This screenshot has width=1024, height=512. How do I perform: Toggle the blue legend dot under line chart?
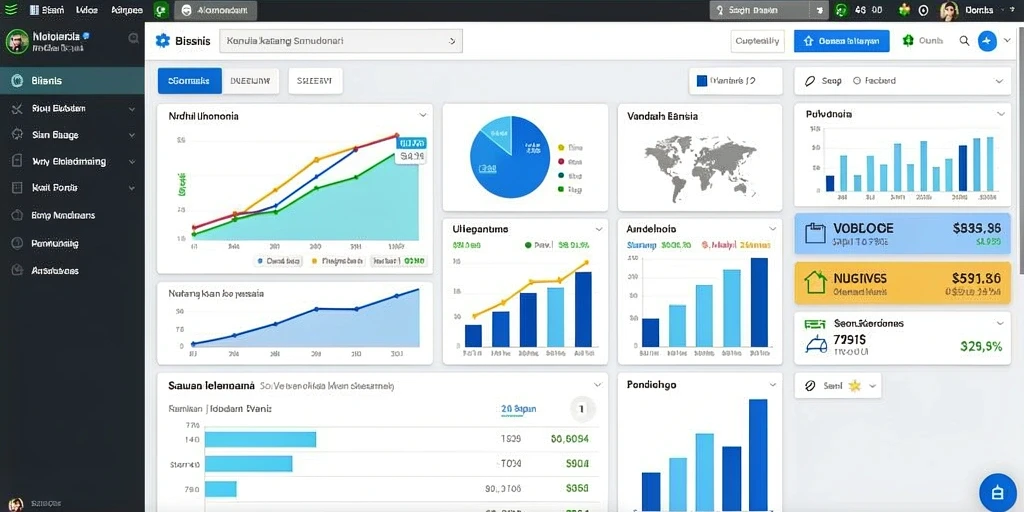pos(260,261)
